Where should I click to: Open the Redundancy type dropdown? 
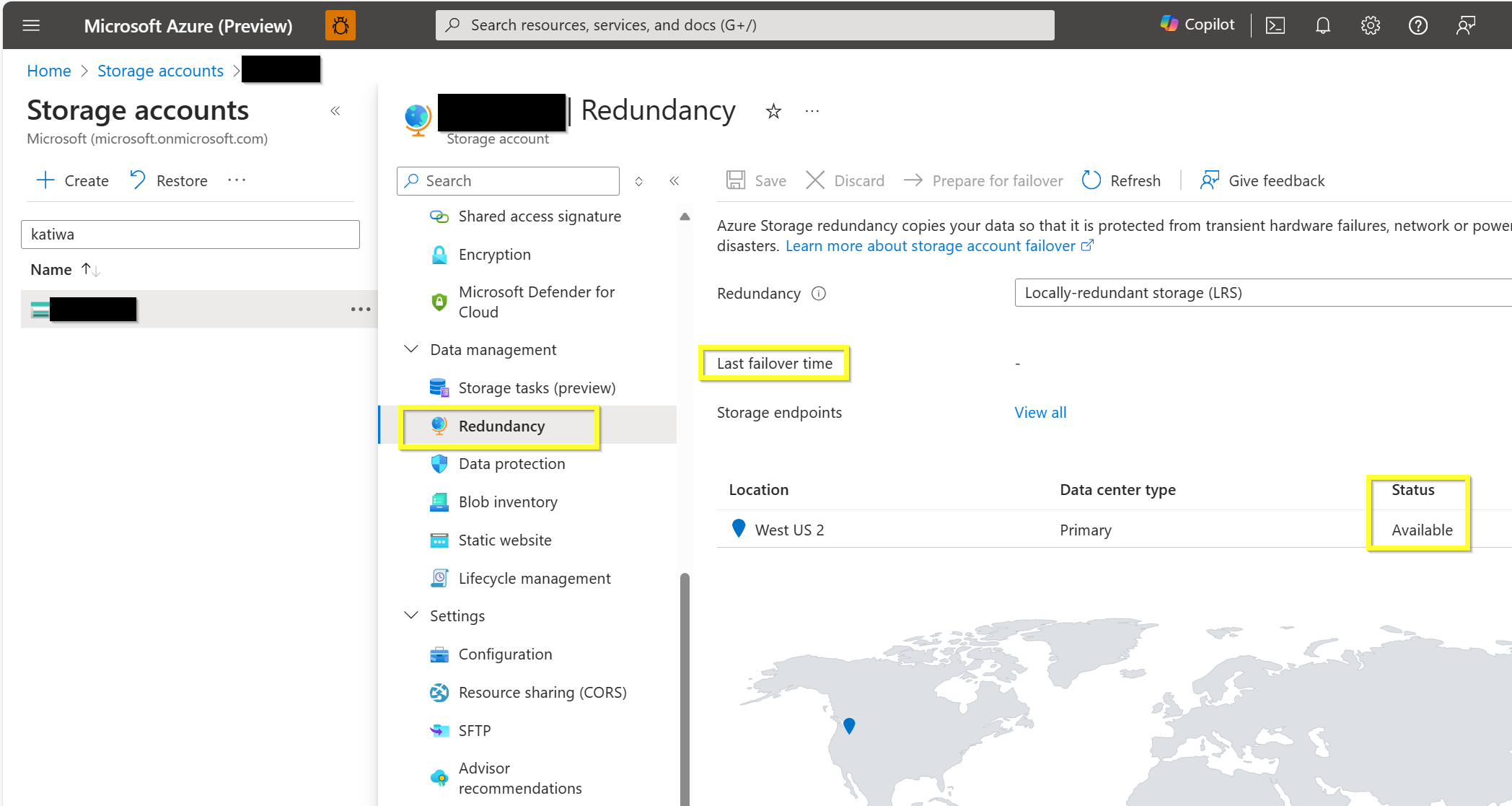point(1262,293)
